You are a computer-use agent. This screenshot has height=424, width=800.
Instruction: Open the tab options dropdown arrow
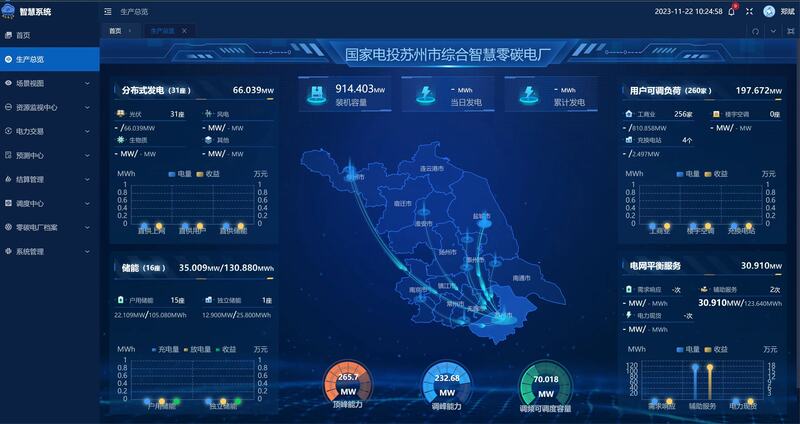point(773,31)
